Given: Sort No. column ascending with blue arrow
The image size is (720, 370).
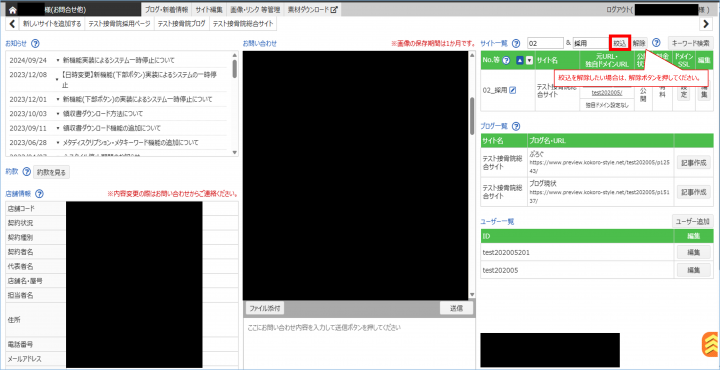Looking at the screenshot, I should (520, 60).
